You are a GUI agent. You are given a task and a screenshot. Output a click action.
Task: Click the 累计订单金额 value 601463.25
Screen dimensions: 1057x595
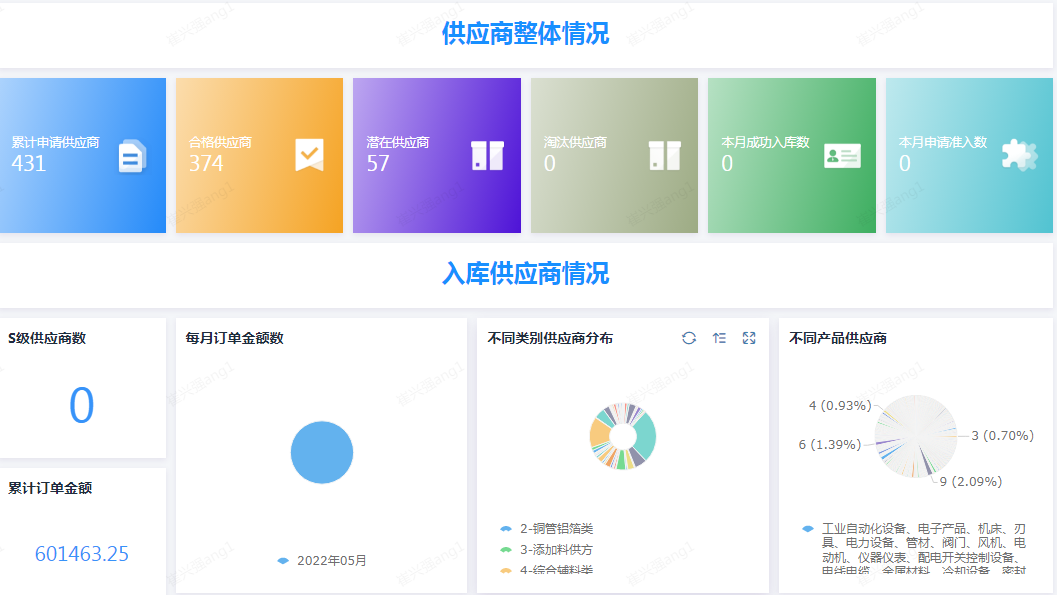[x=82, y=554]
